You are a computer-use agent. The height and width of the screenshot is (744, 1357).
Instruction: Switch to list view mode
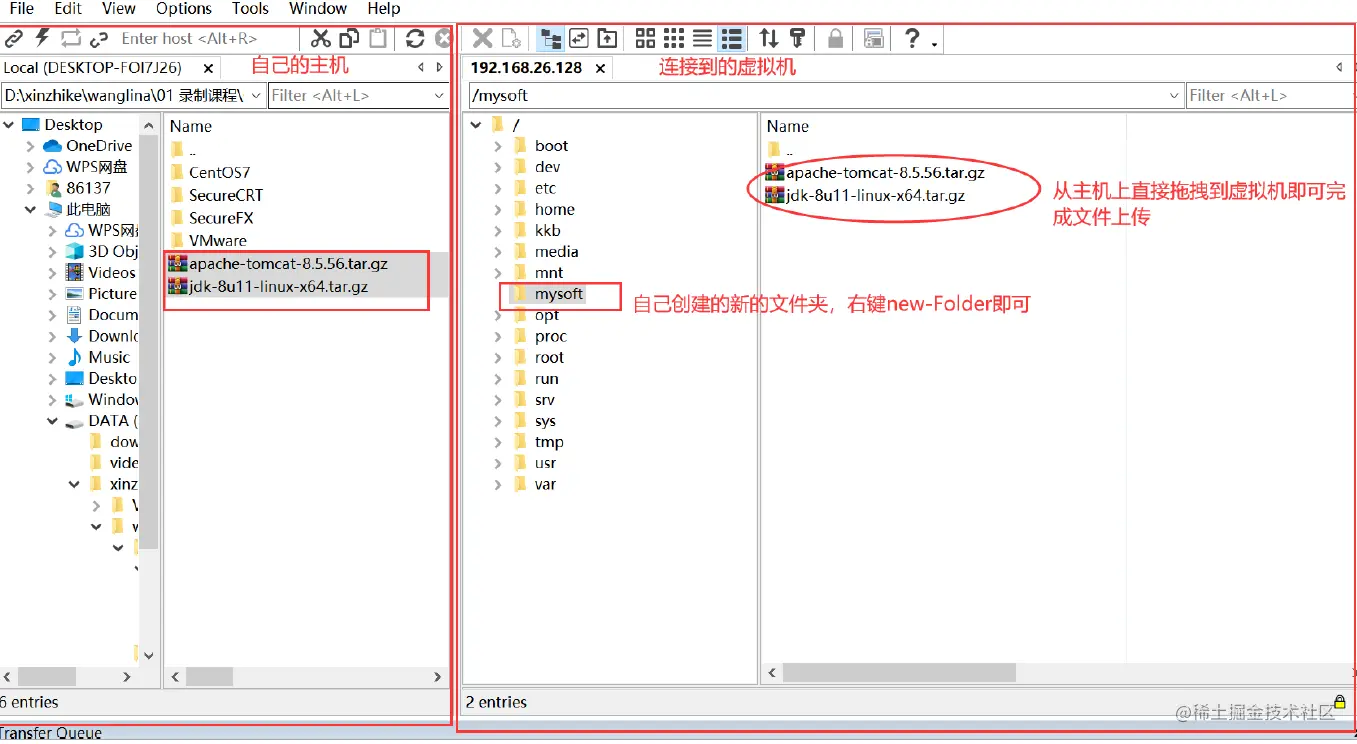(x=702, y=38)
